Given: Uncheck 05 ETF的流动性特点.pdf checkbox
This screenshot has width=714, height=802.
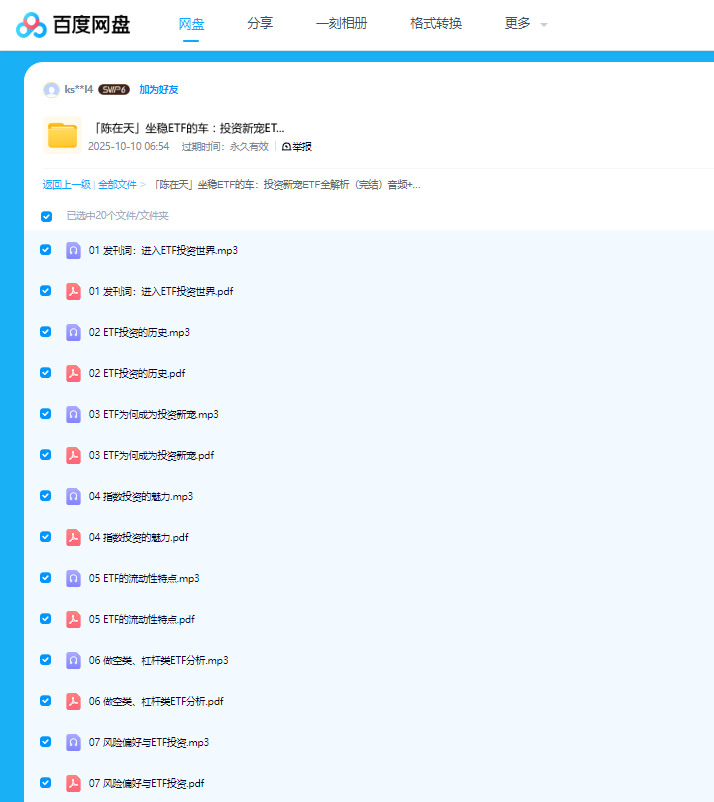Looking at the screenshot, I should (x=46, y=618).
